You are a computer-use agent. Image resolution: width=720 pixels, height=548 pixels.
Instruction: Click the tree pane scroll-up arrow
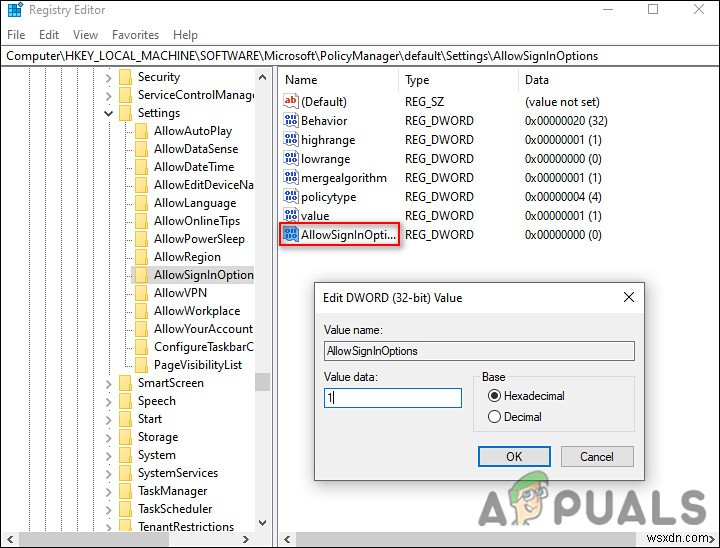point(262,77)
